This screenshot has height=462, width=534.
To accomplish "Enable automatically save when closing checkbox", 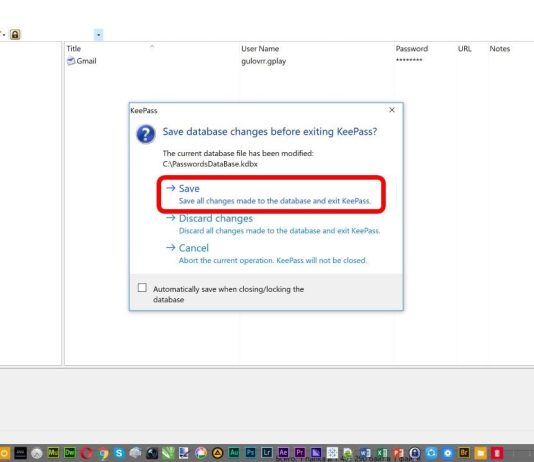I will point(142,288).
